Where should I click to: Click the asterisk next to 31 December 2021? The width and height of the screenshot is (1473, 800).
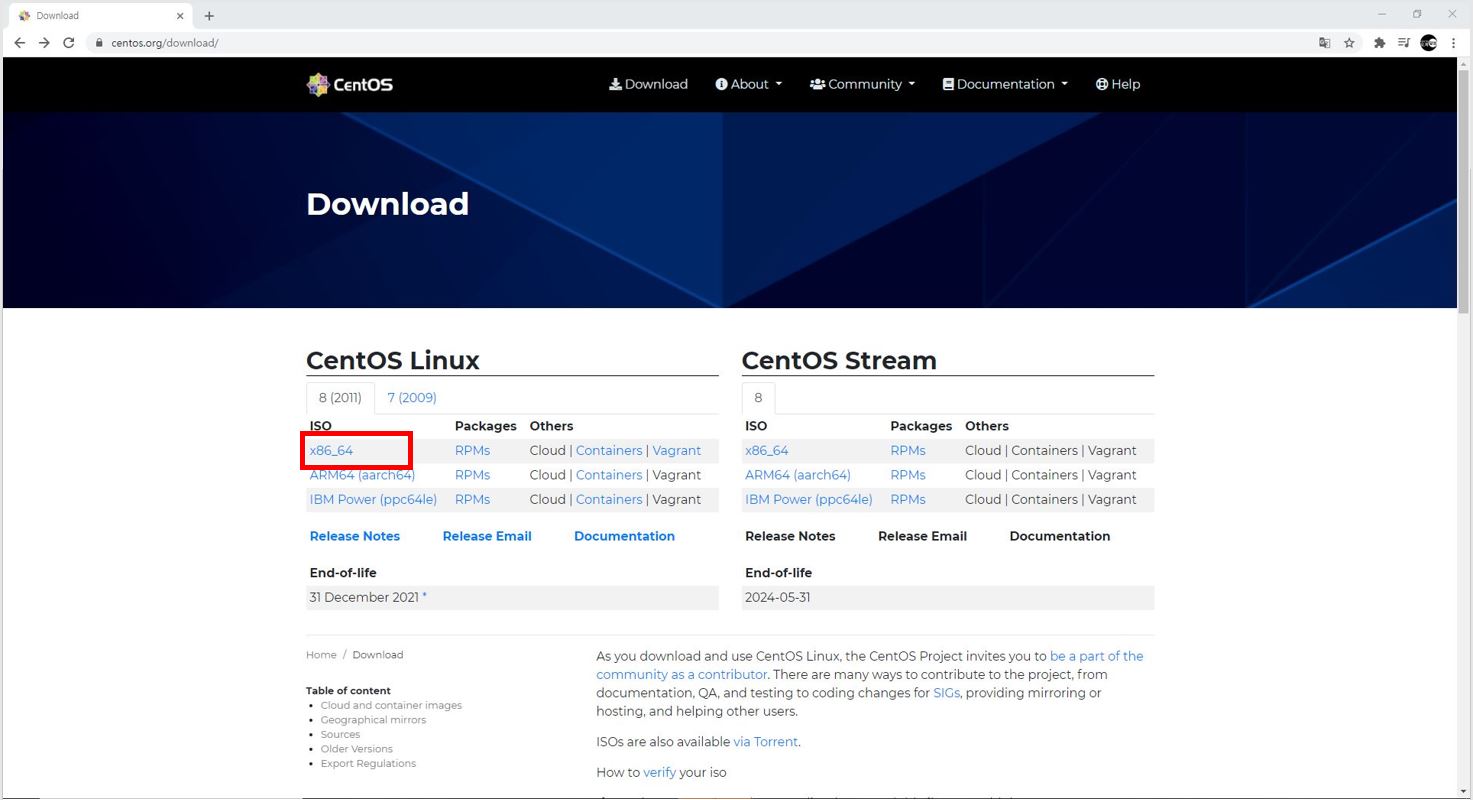(x=424, y=596)
